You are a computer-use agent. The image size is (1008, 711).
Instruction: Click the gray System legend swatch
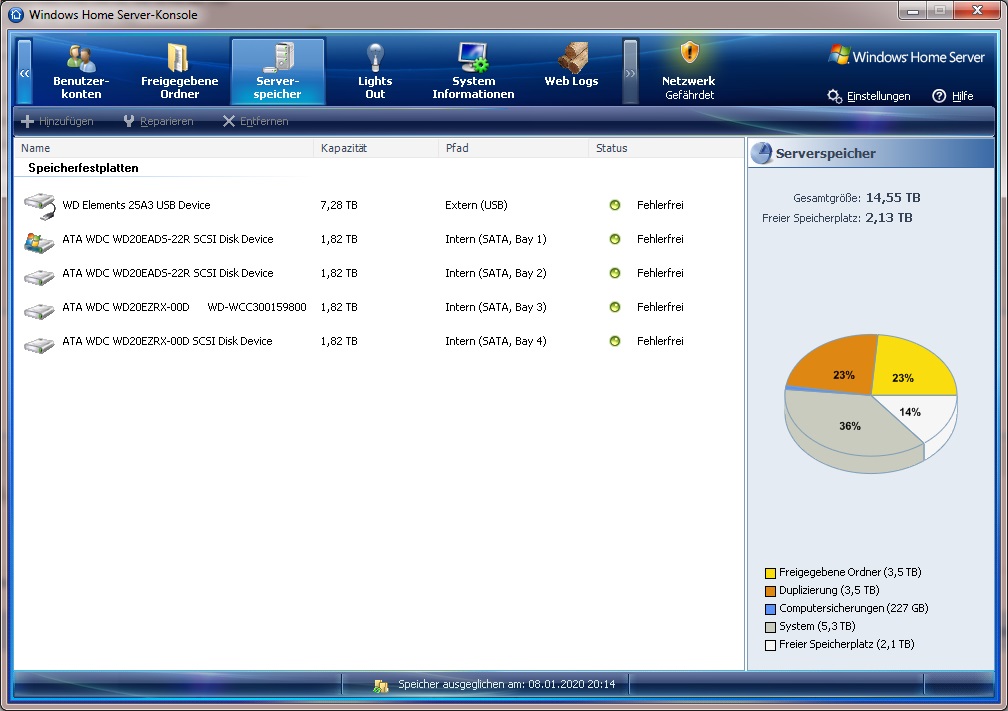tap(770, 627)
